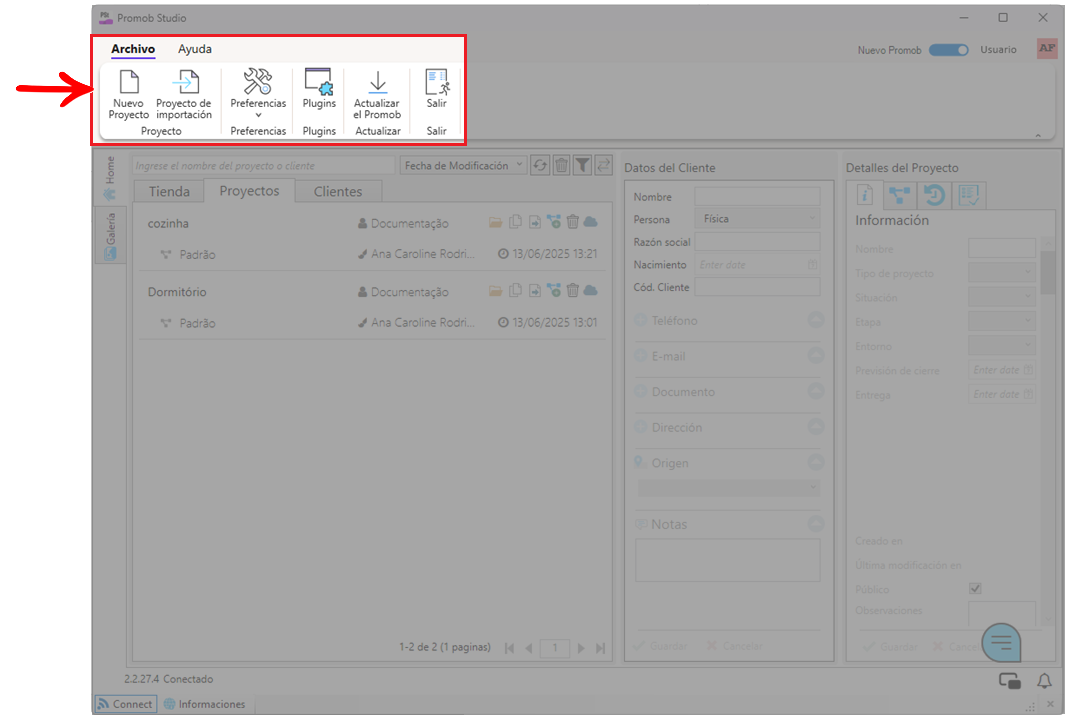Collapse the ribbon with bottom-right chevron
The height and width of the screenshot is (715, 1065).
(1038, 136)
